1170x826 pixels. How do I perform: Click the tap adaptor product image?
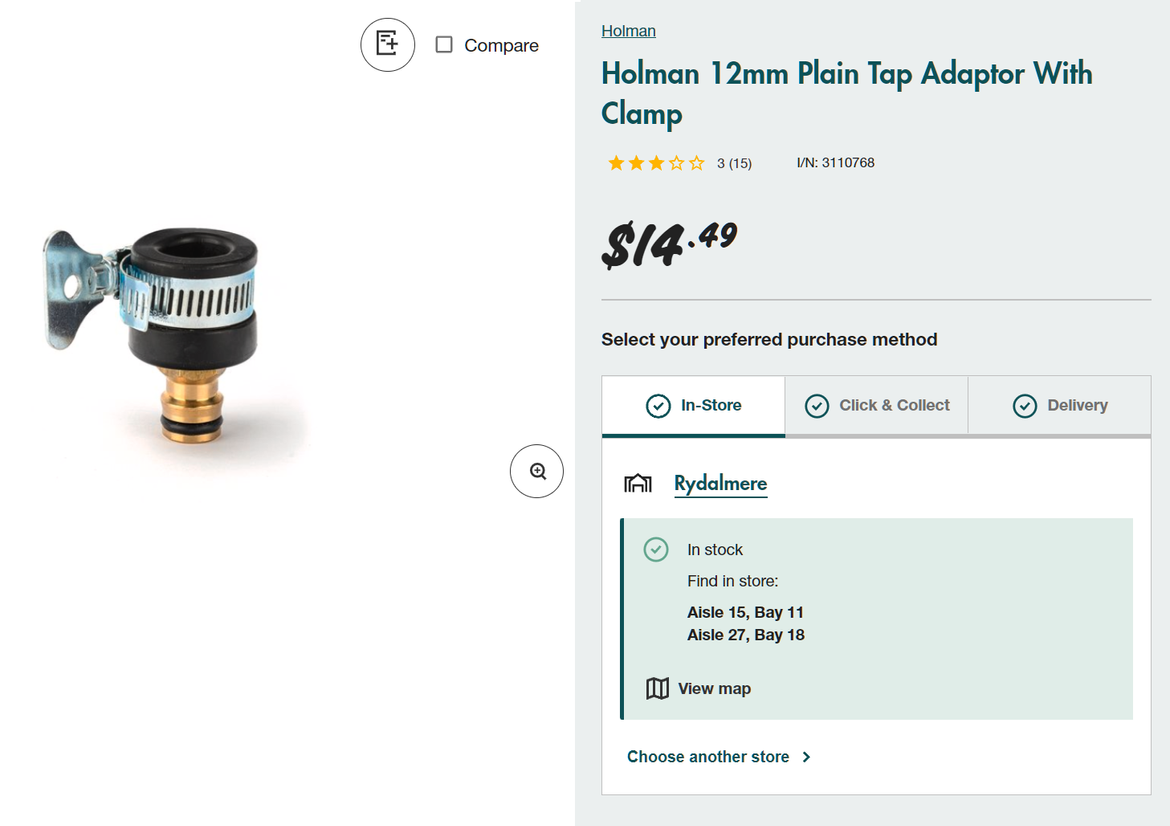coord(157,332)
